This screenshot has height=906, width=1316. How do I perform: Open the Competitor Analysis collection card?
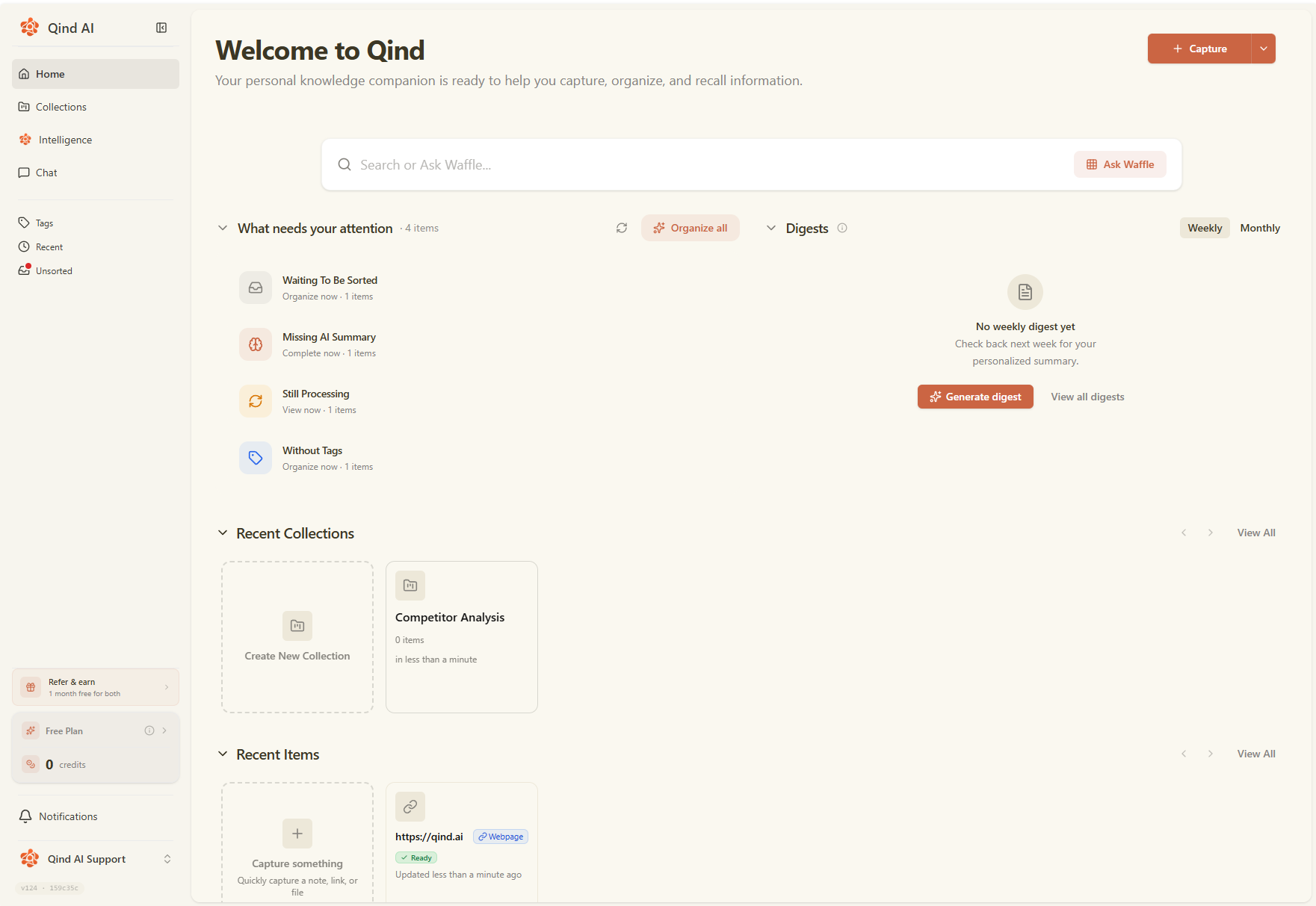point(462,637)
